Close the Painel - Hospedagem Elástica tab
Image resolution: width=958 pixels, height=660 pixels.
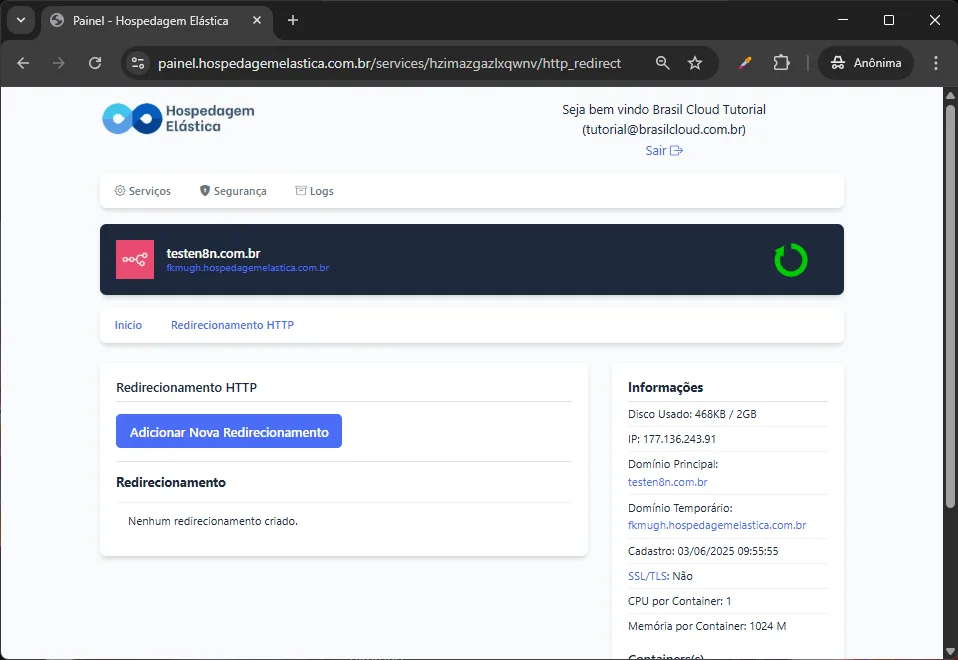click(x=257, y=20)
